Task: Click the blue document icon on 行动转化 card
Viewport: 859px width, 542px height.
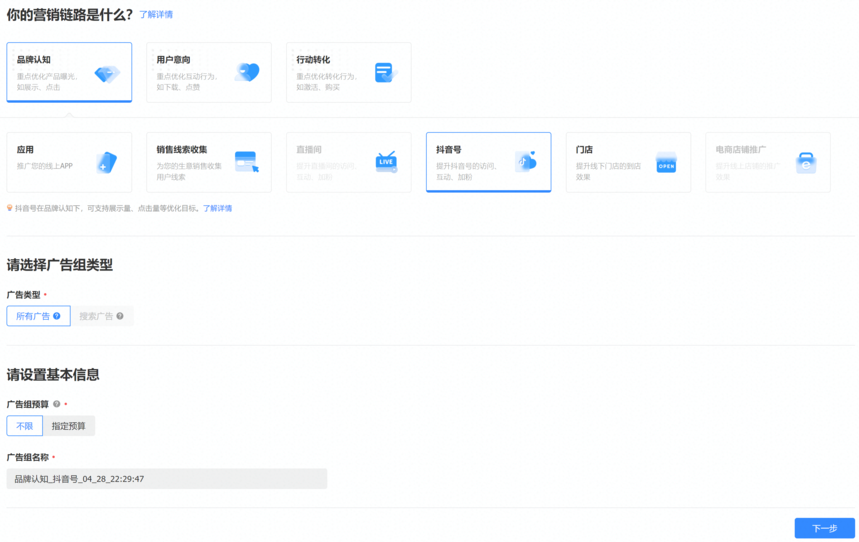Action: click(x=385, y=73)
